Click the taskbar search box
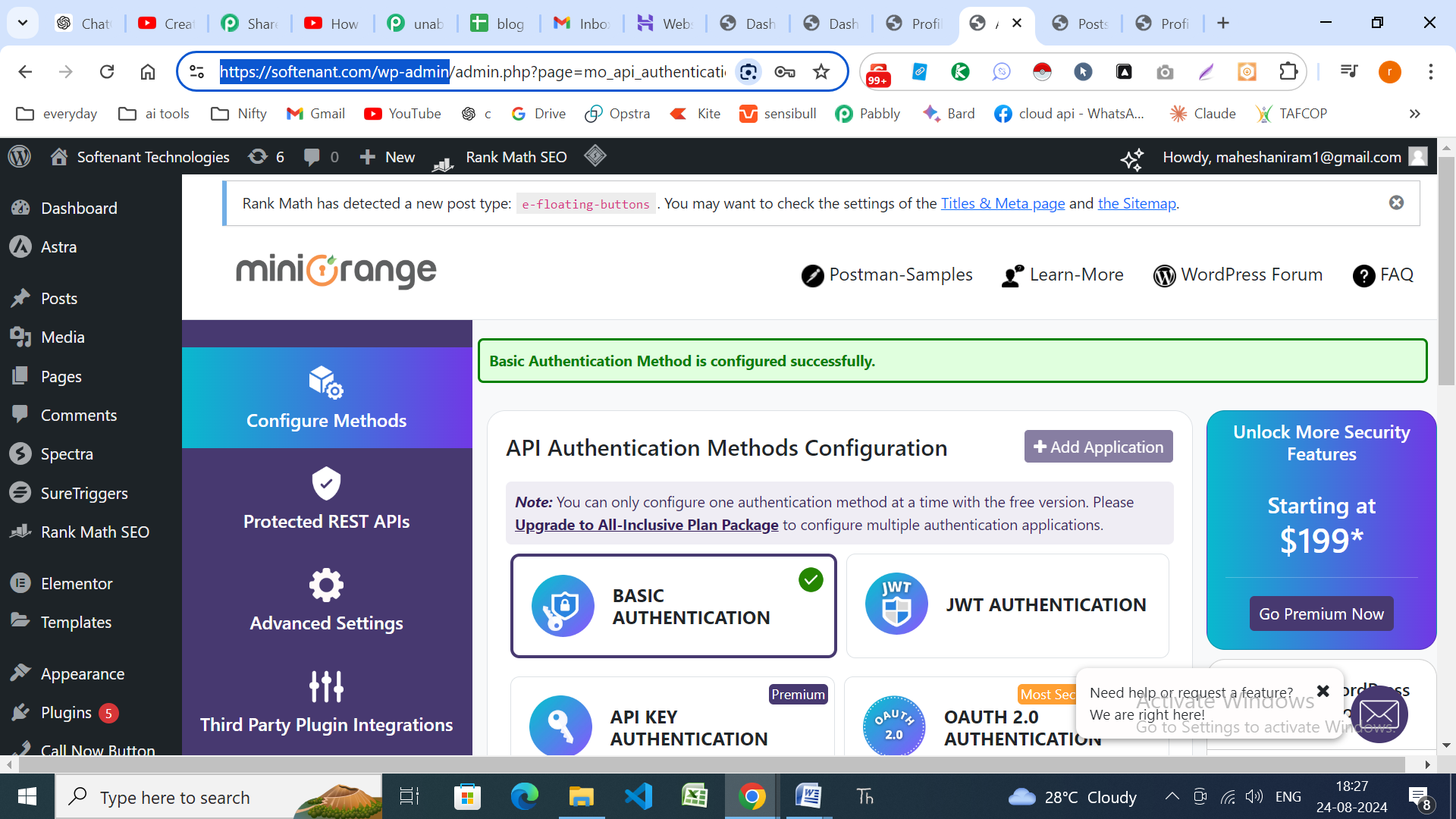This screenshot has height=819, width=1456. pyautogui.click(x=218, y=797)
